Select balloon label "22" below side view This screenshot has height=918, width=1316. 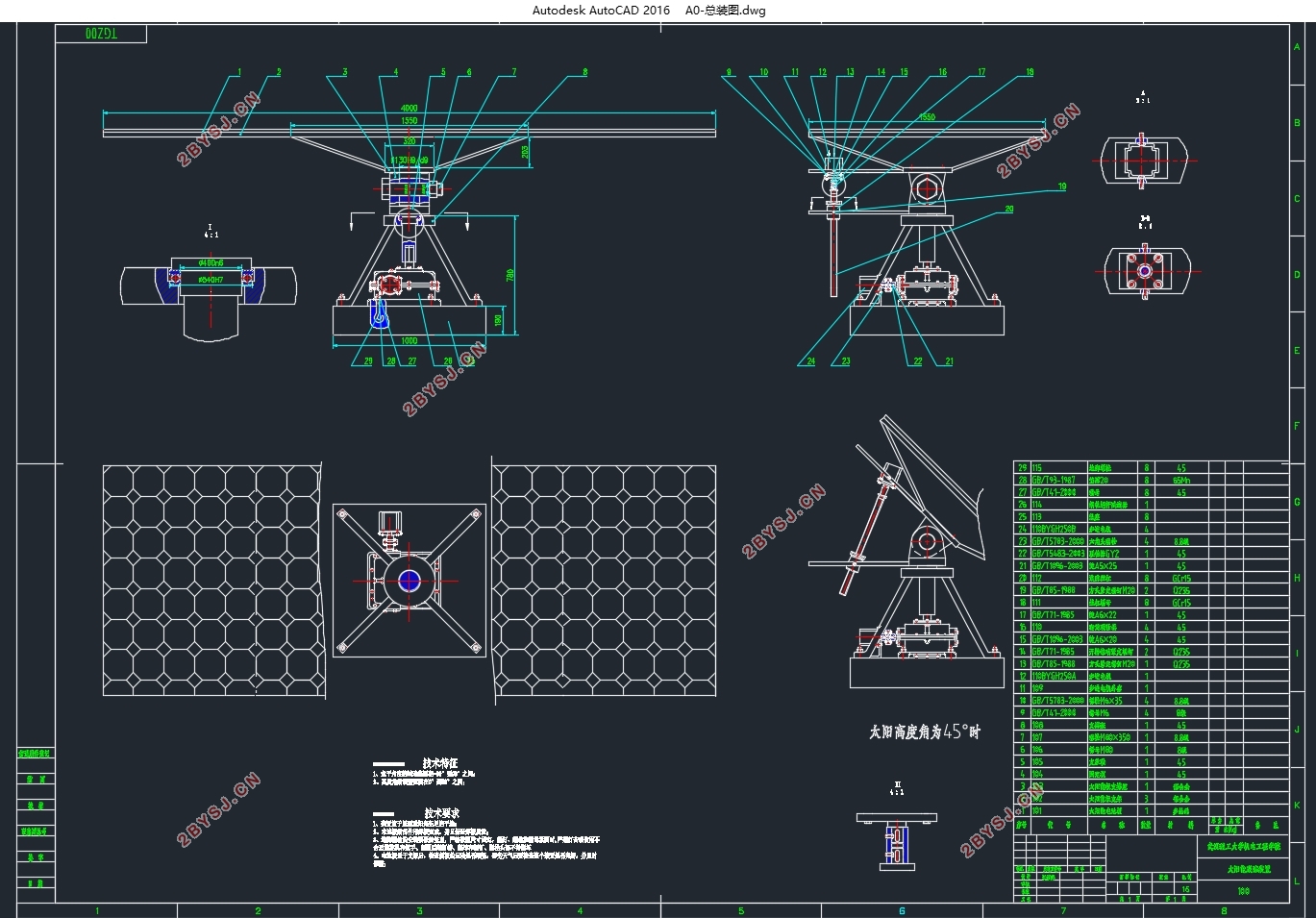click(918, 361)
